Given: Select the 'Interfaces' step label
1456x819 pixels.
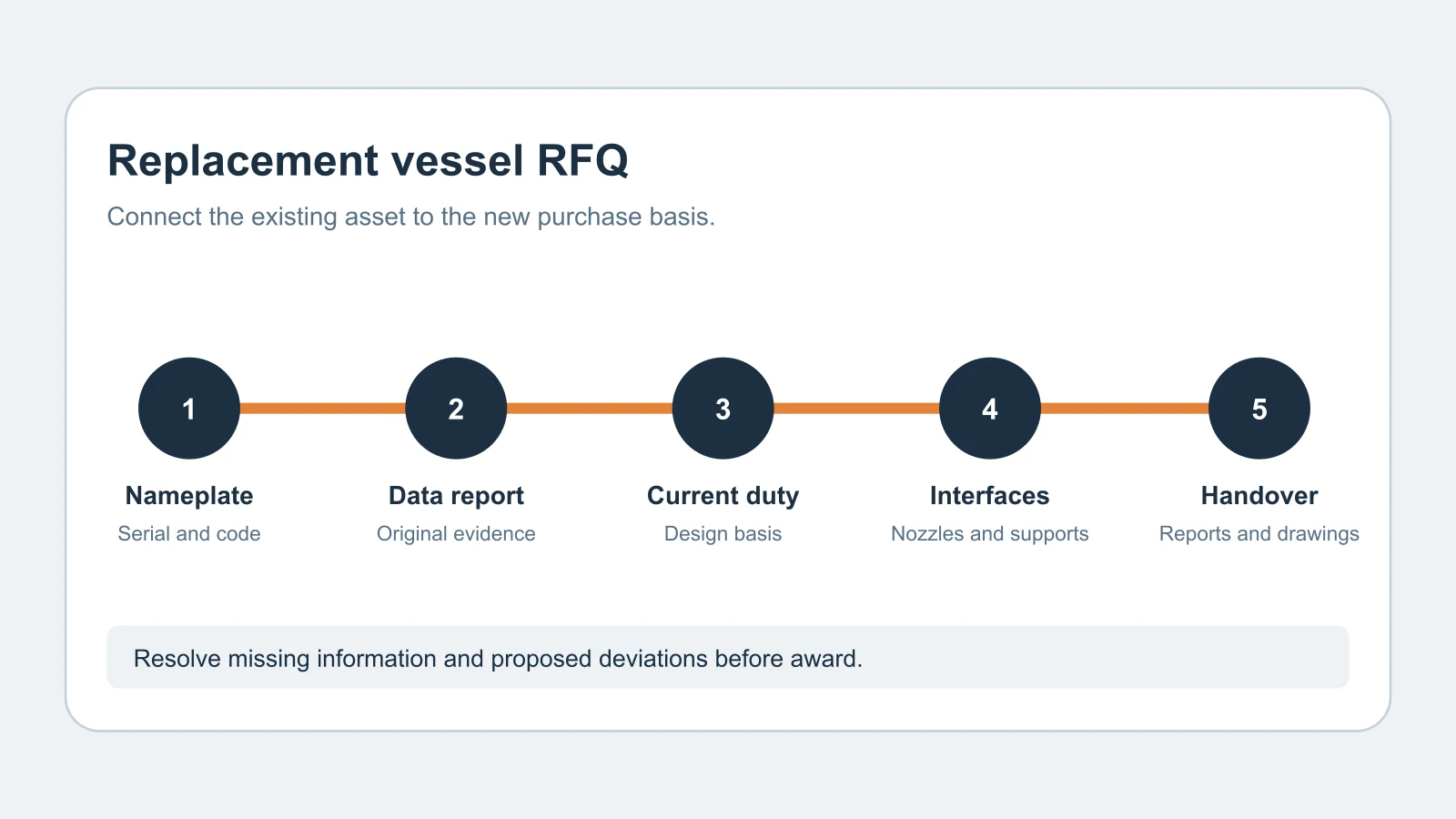Looking at the screenshot, I should tap(990, 496).
